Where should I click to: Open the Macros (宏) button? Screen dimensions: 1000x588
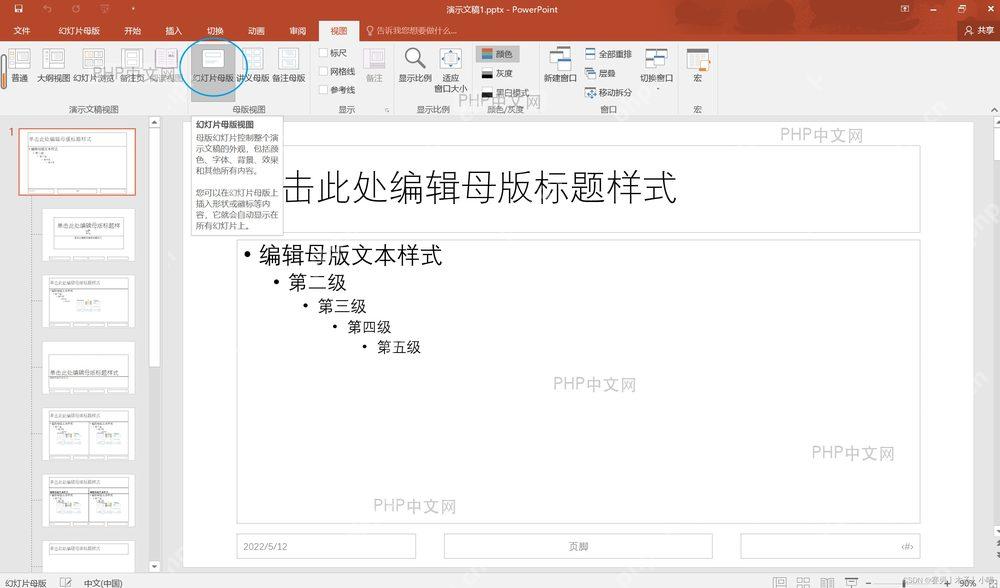698,66
